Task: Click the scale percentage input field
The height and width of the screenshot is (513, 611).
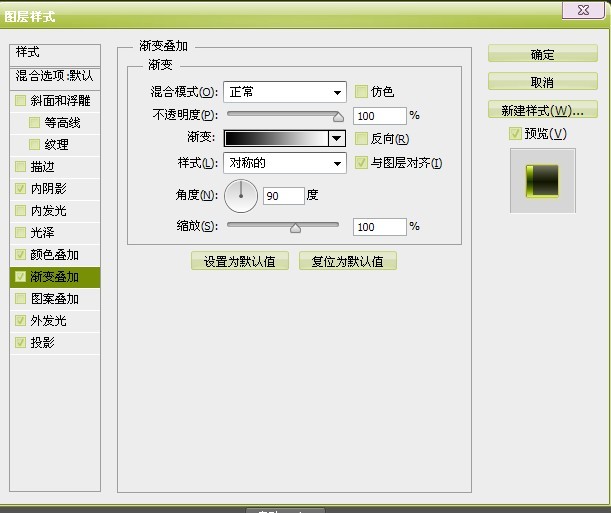Action: pyautogui.click(x=380, y=227)
